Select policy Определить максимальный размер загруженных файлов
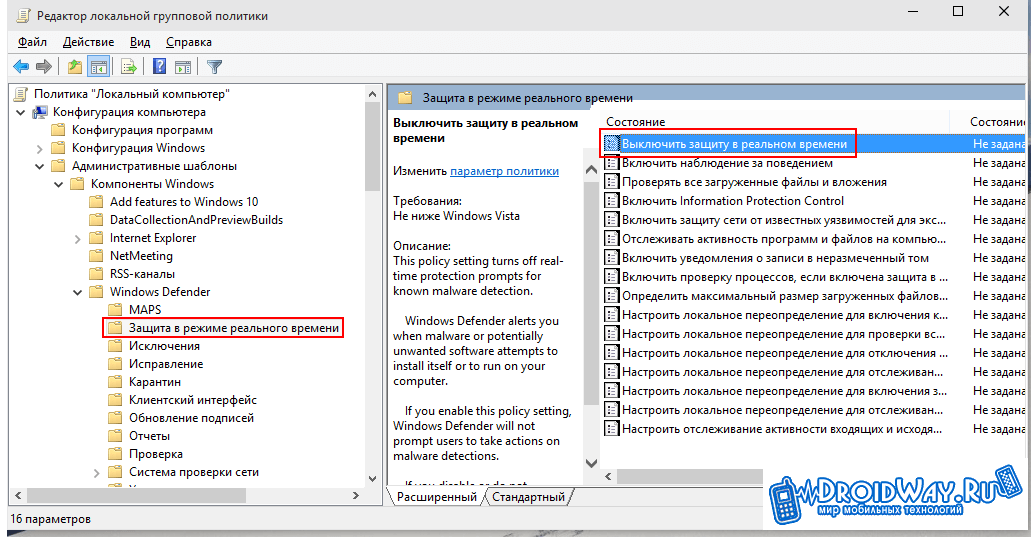This screenshot has height=537, width=1035. (x=785, y=296)
